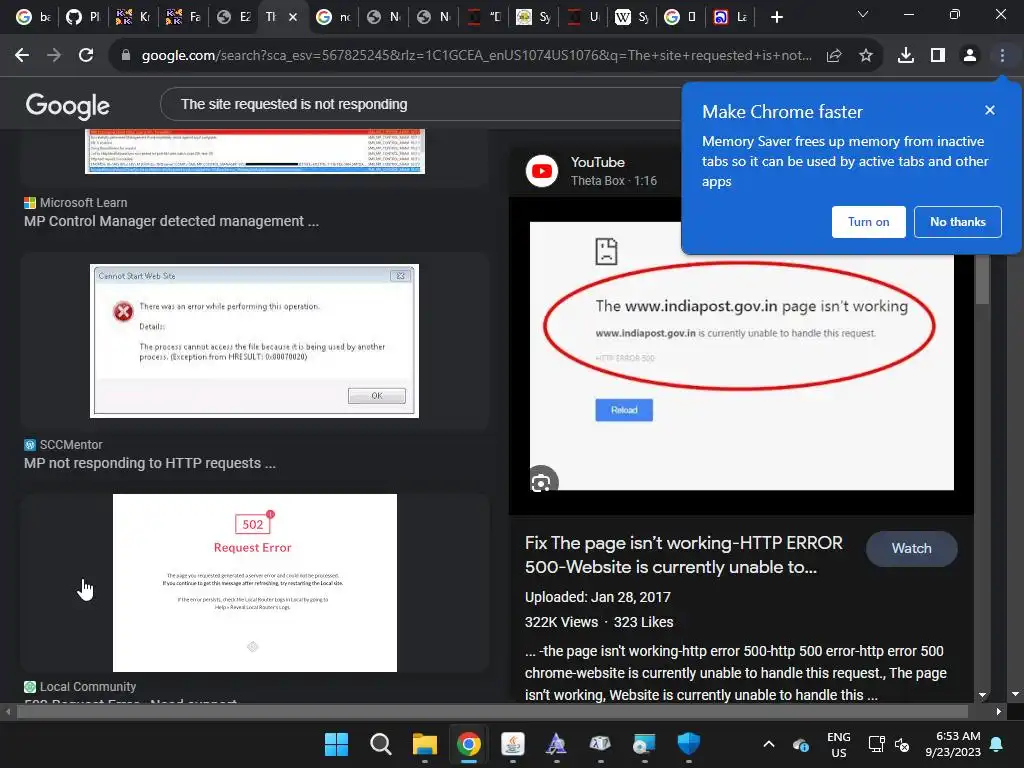The width and height of the screenshot is (1024, 768).
Task: View site info via the lock icon
Action: click(126, 56)
